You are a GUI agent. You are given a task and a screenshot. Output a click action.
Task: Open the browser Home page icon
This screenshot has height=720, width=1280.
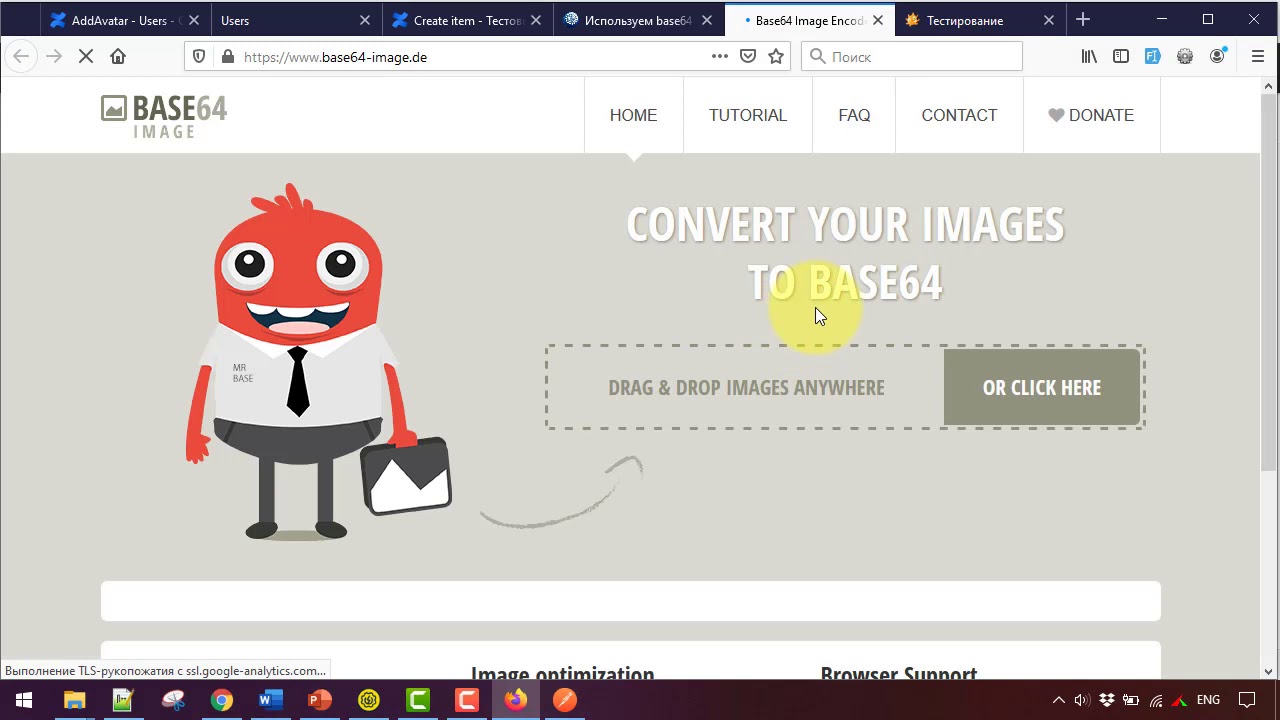pos(118,57)
